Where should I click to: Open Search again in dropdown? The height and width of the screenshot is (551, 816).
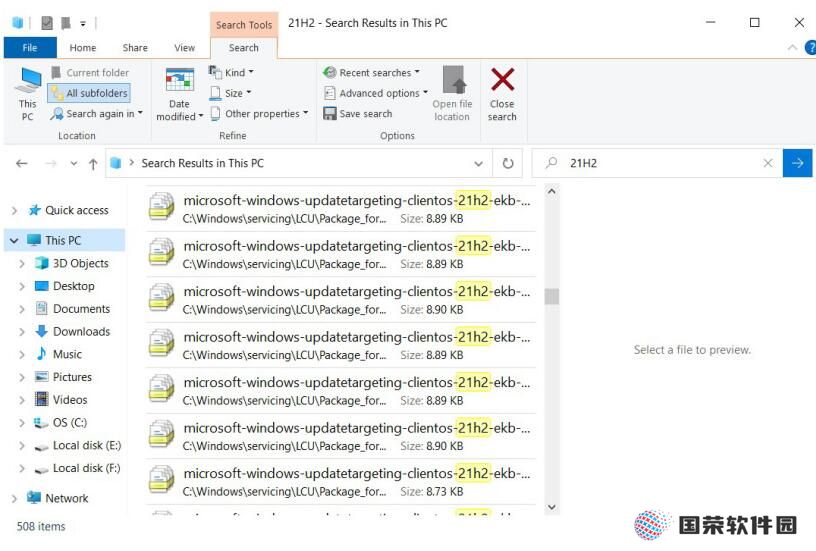tap(96, 113)
